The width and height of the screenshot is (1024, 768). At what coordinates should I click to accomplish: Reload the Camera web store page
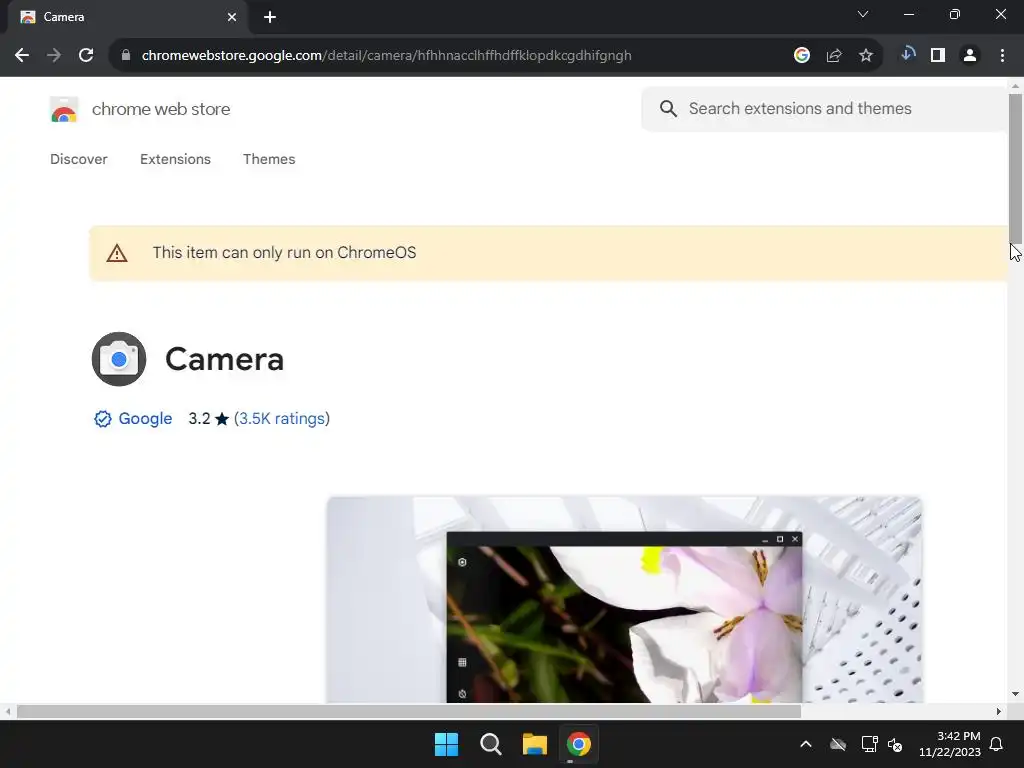pos(86,56)
